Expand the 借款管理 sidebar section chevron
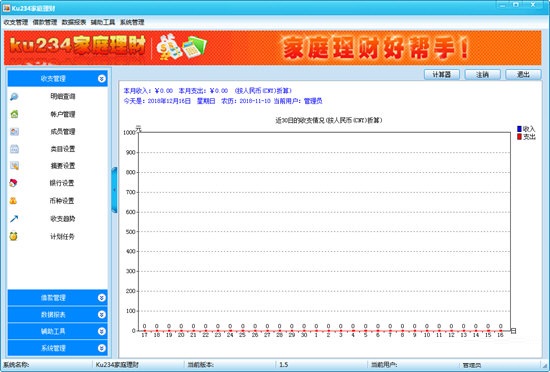This screenshot has height=372, width=550. 102,298
